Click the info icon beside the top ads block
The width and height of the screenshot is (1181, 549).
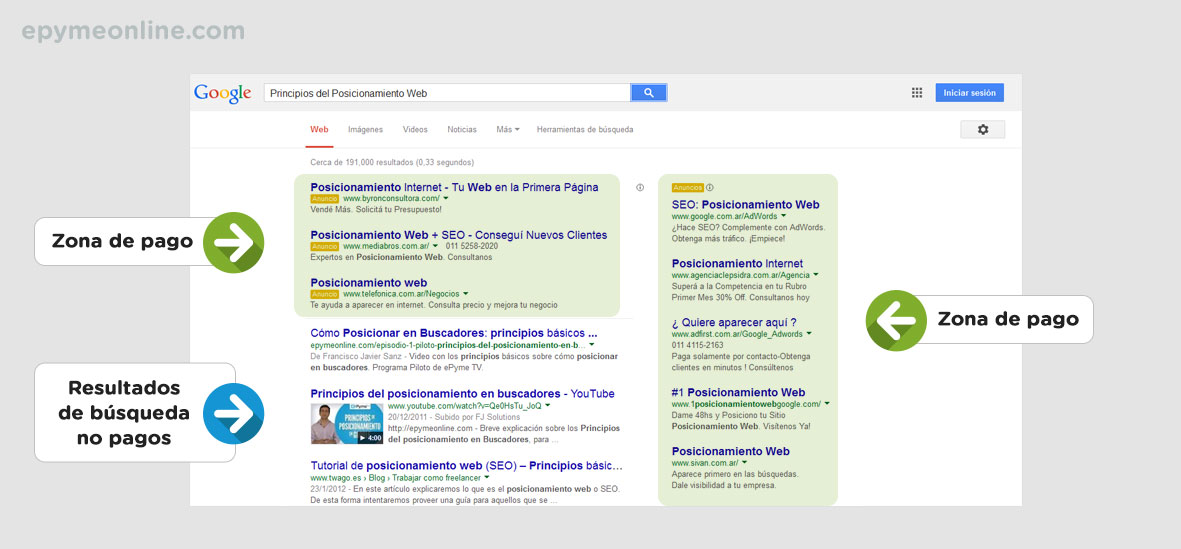click(x=640, y=188)
